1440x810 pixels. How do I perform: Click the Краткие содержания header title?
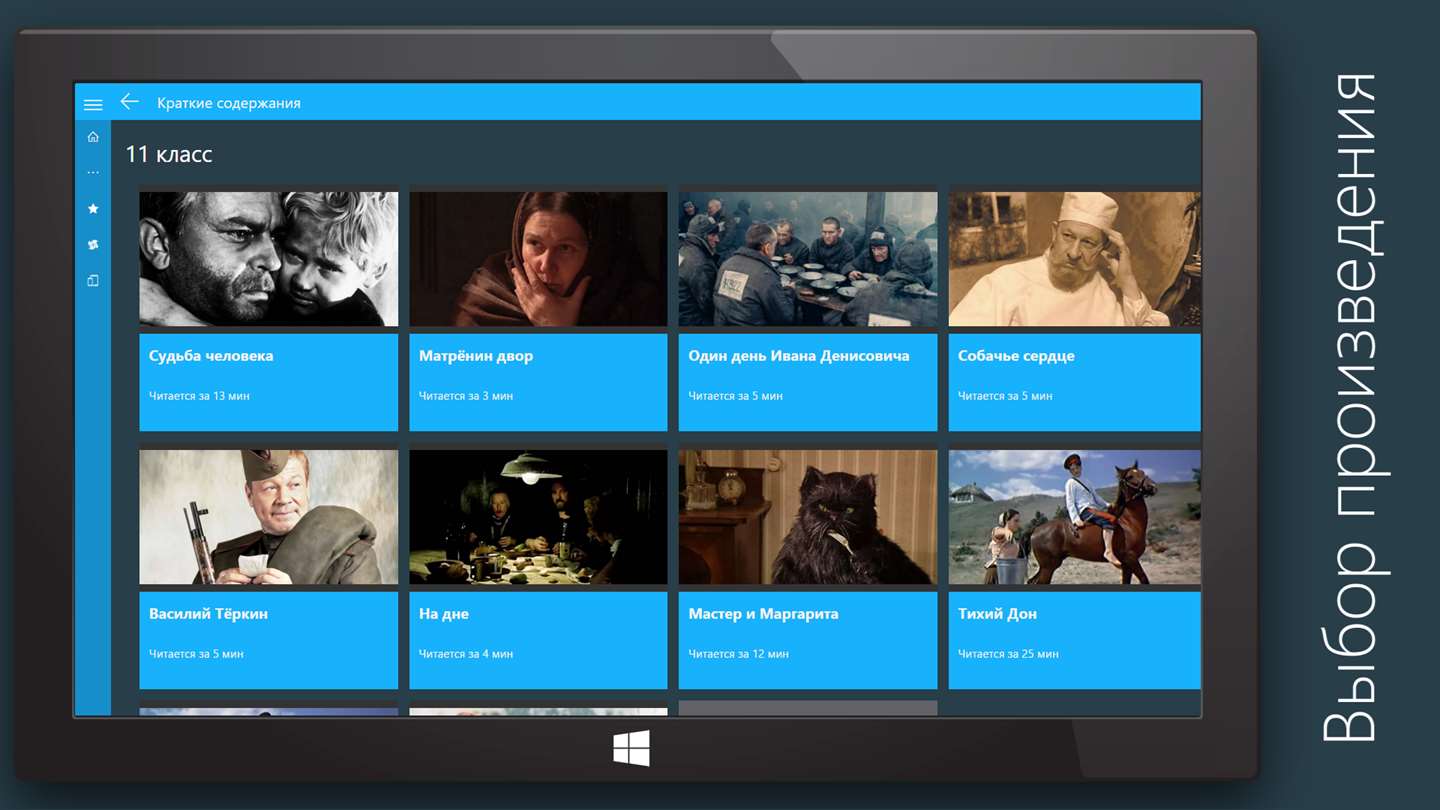pos(229,103)
